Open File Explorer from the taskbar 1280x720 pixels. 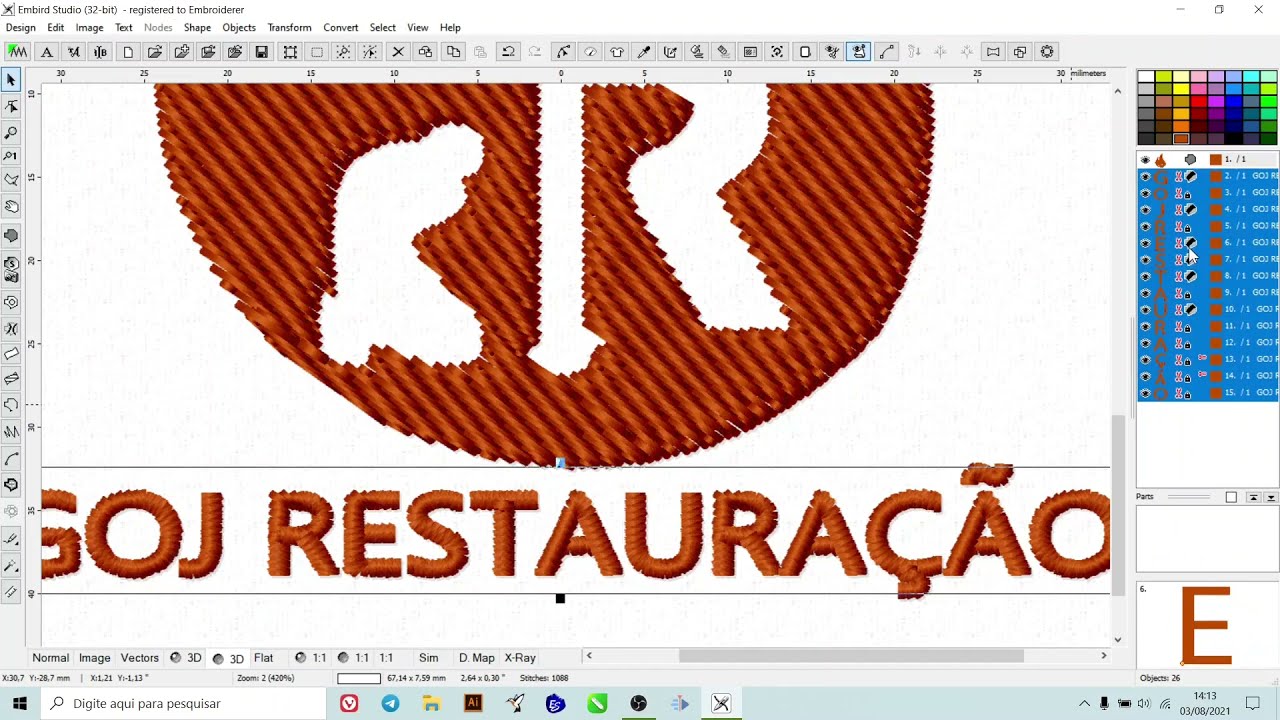pyautogui.click(x=431, y=704)
